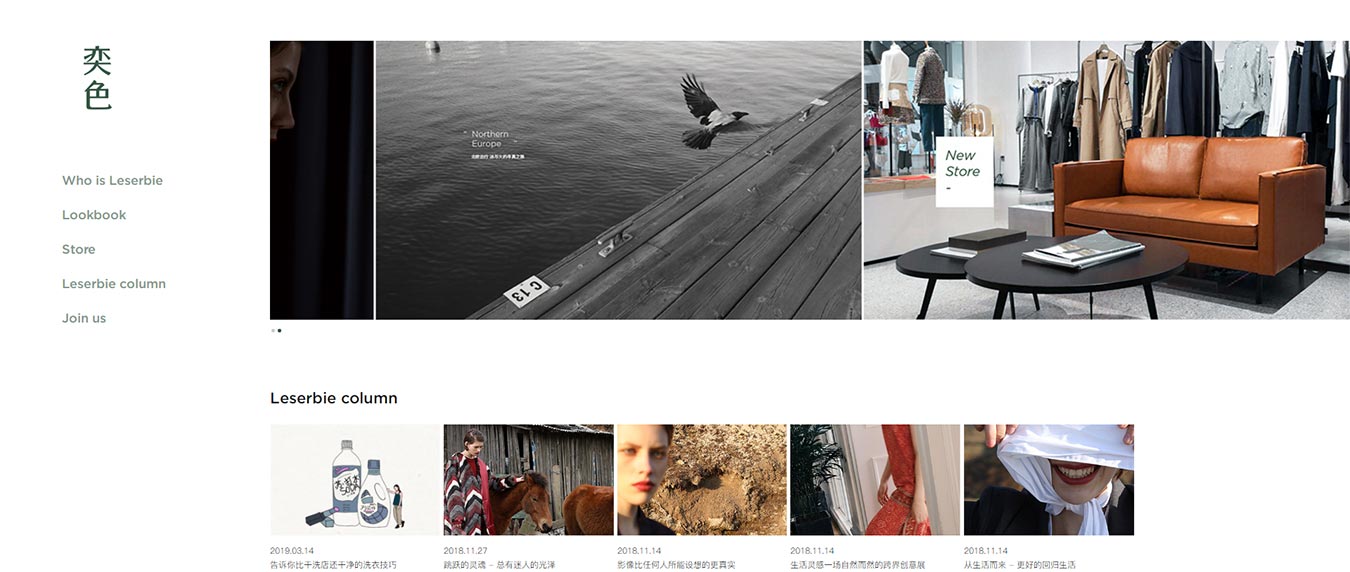Click the 2019.03.14 article title text
Image resolution: width=1350 pixels, height=572 pixels.
pos(333,565)
